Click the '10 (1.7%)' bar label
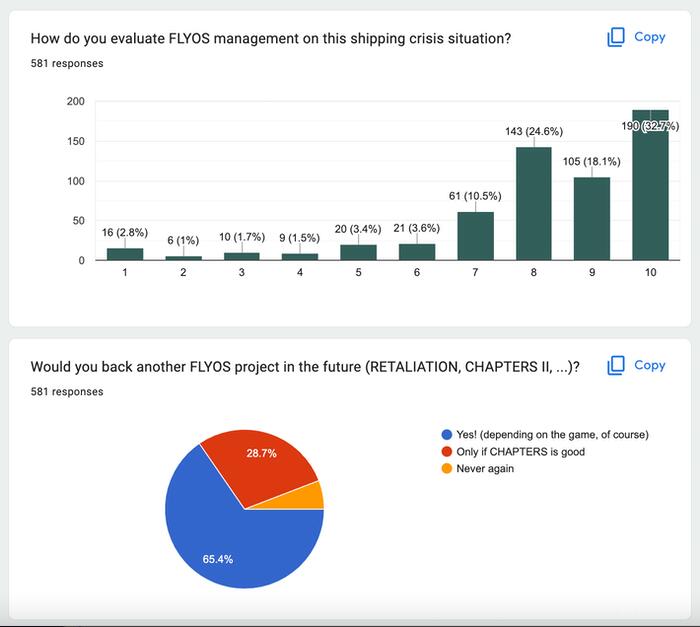The width and height of the screenshot is (700, 627). [242, 237]
